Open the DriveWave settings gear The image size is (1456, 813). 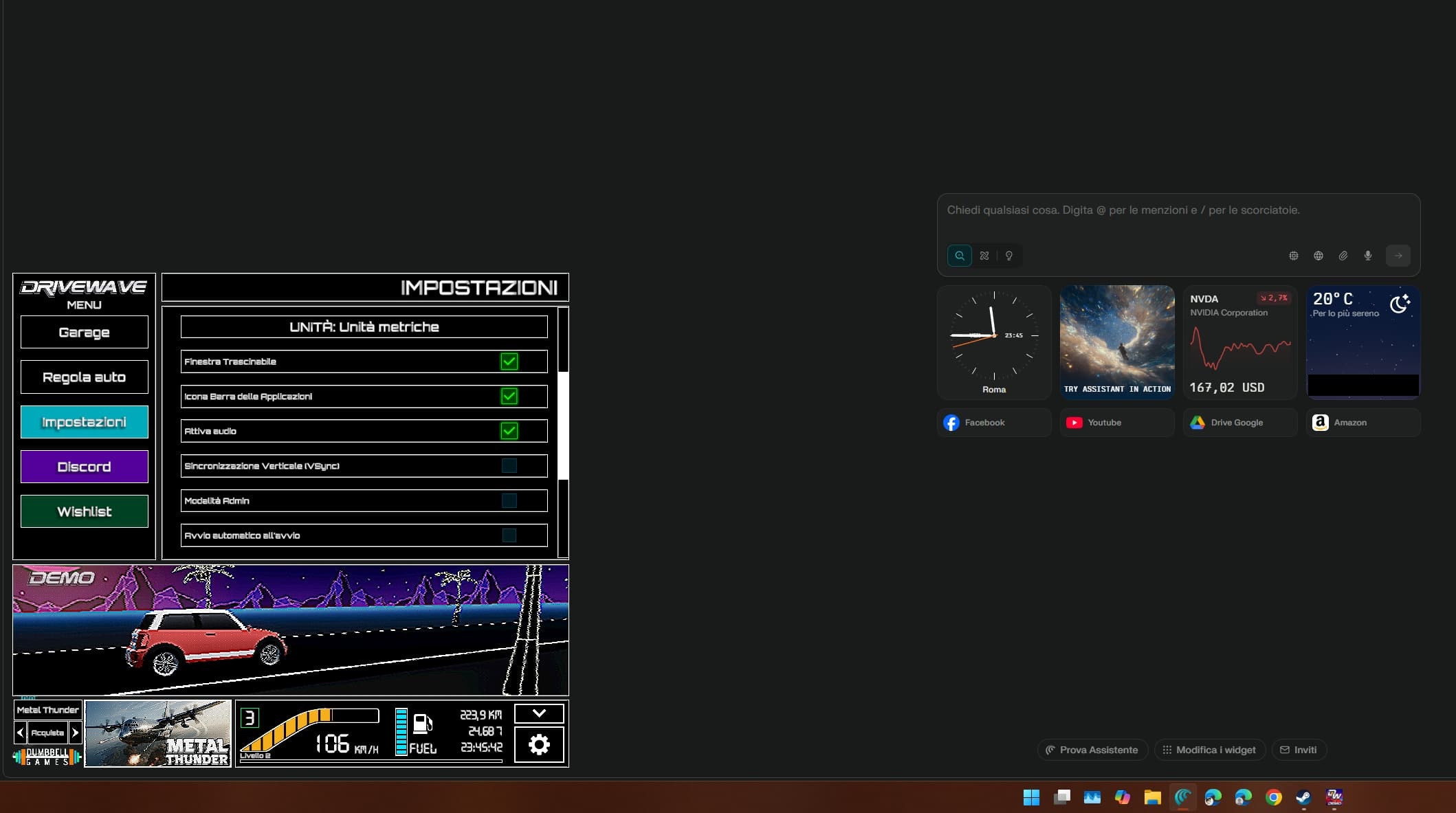click(539, 744)
